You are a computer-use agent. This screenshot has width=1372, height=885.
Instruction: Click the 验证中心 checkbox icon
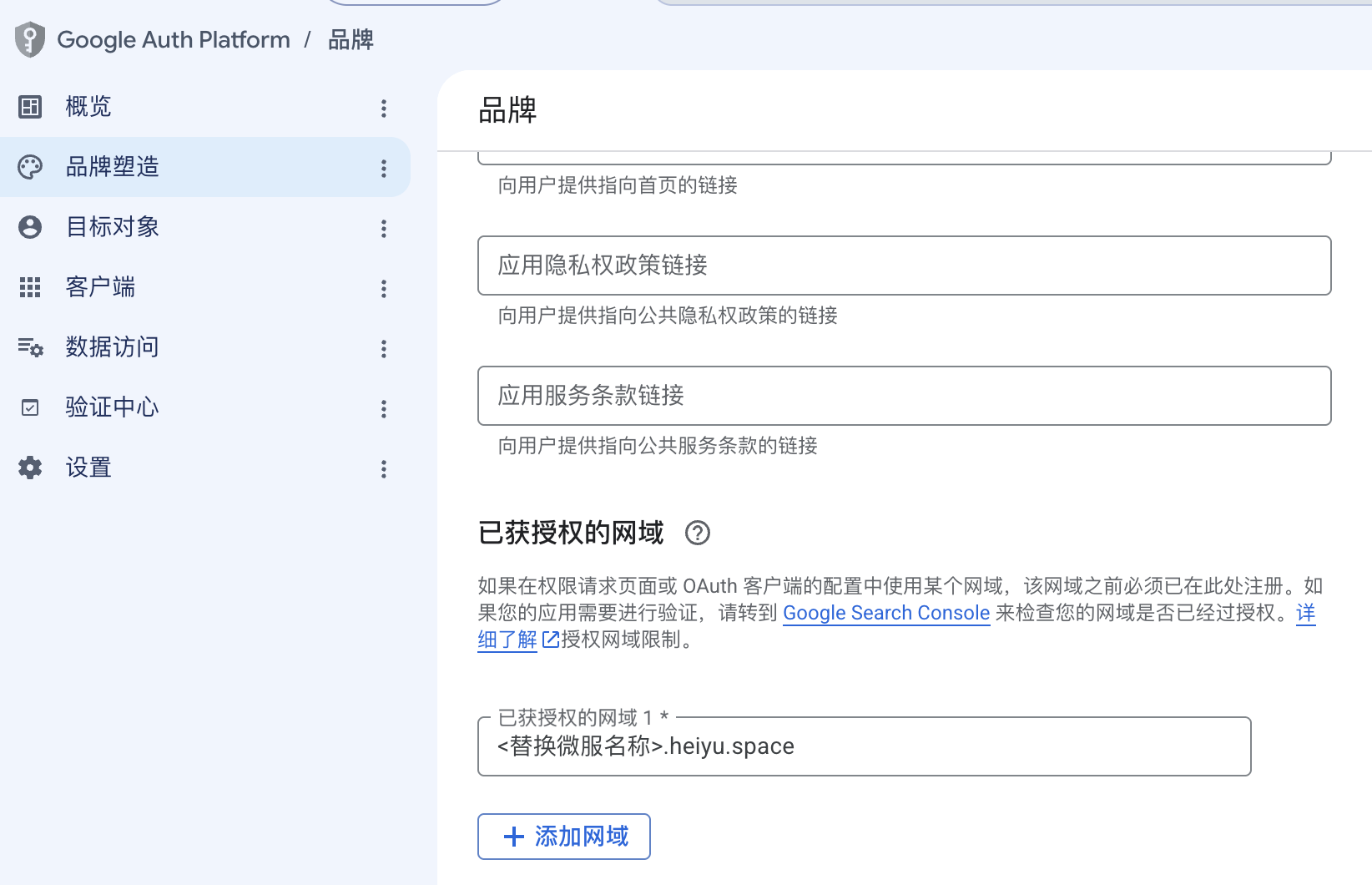tap(30, 407)
